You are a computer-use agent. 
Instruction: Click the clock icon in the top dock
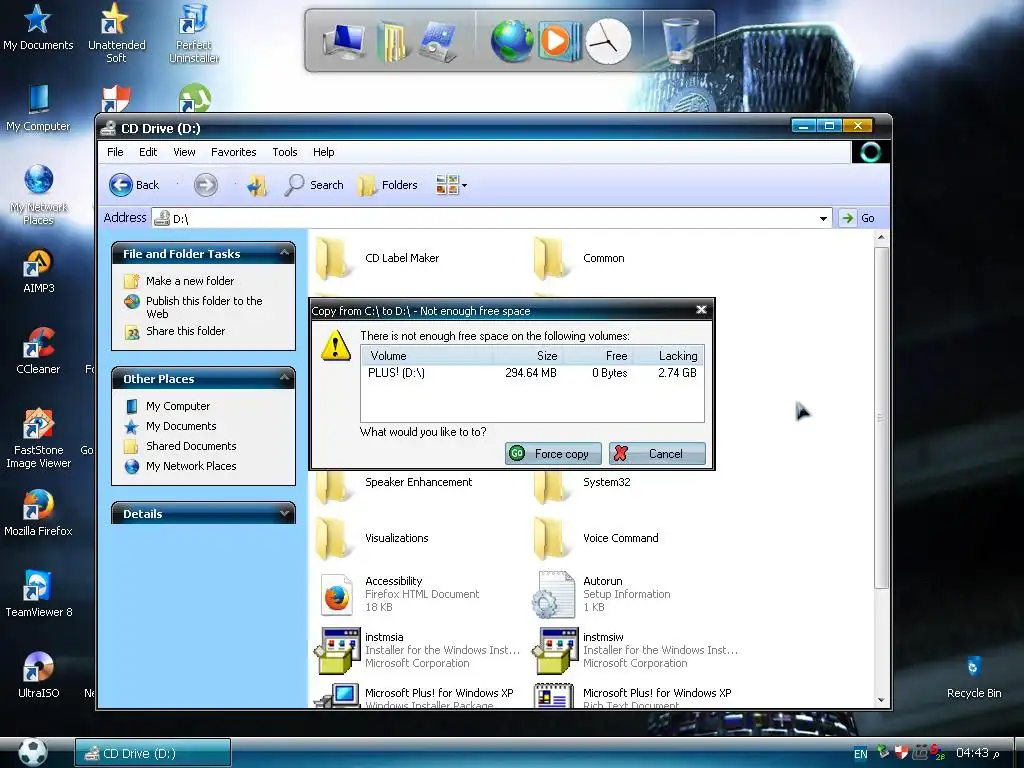(607, 41)
